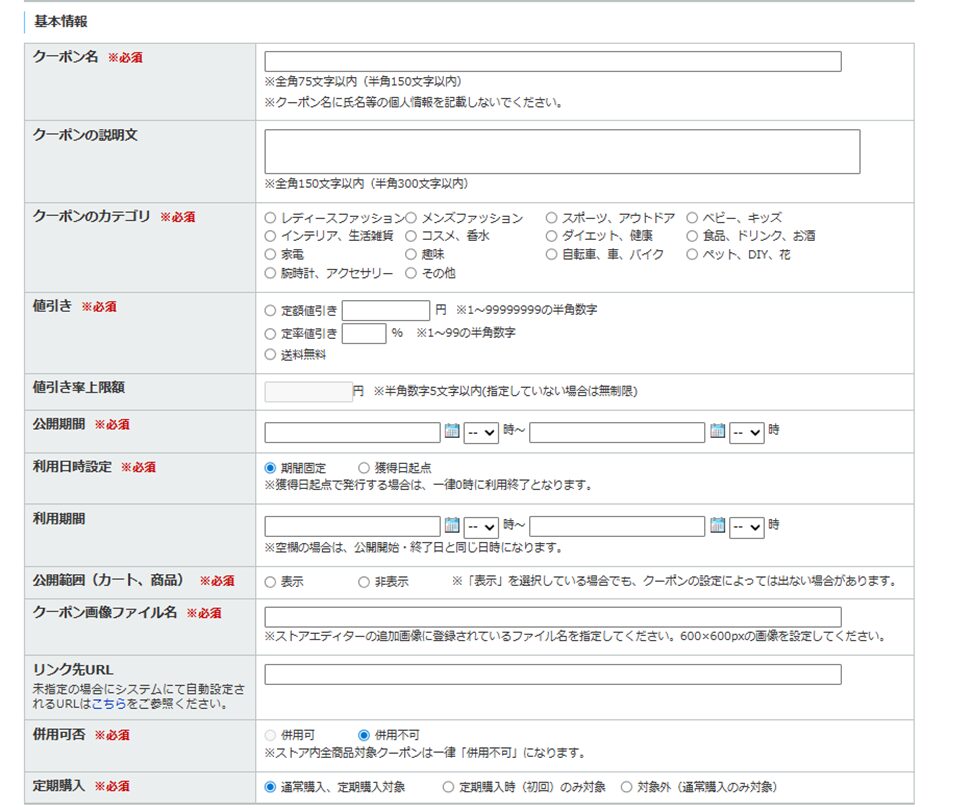Open the start hour dropdown in 公開期間
The height and width of the screenshot is (811, 972).
483,430
